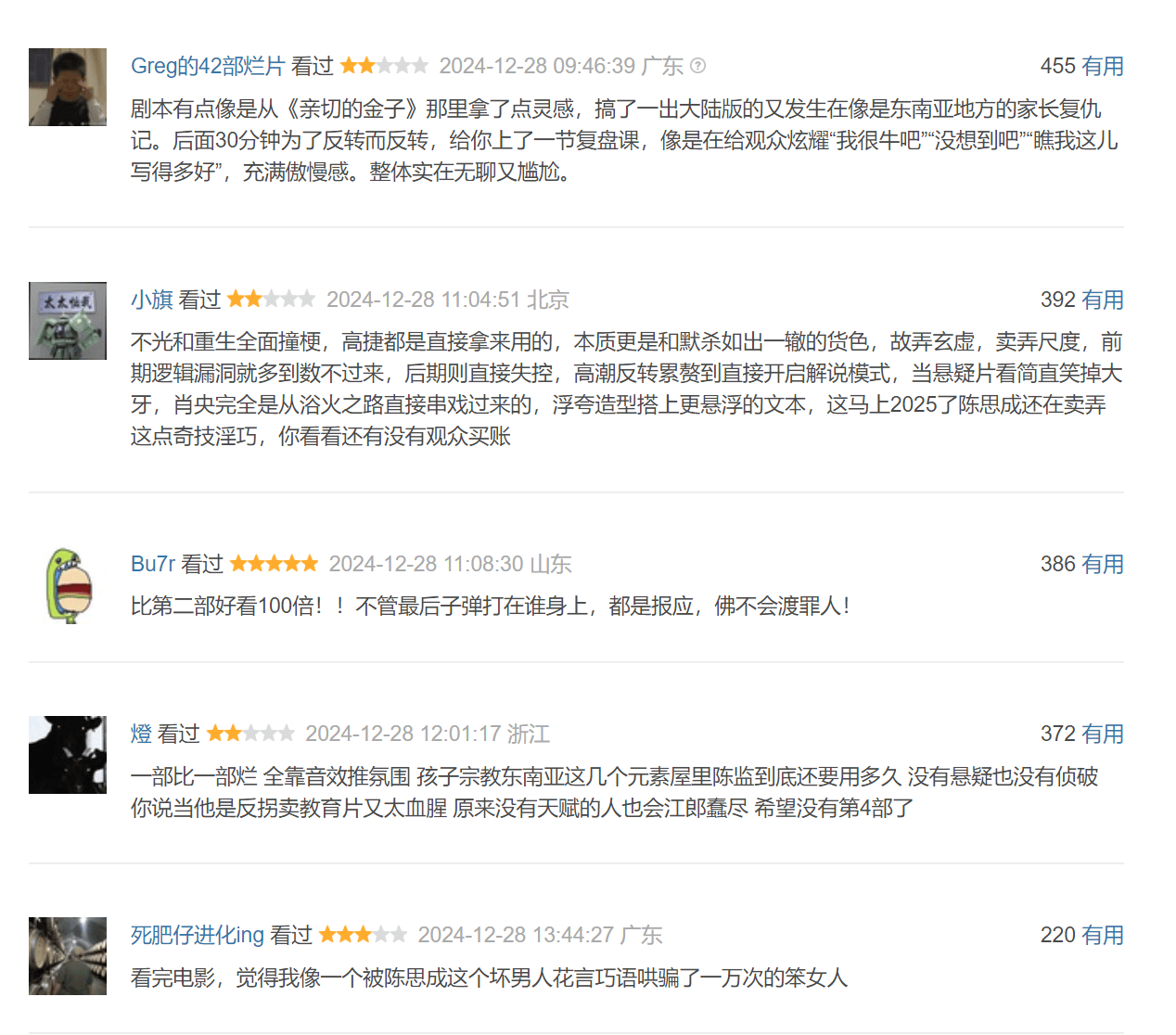
Task: Open Bu7r's cartoon avatar
Action: (x=68, y=585)
